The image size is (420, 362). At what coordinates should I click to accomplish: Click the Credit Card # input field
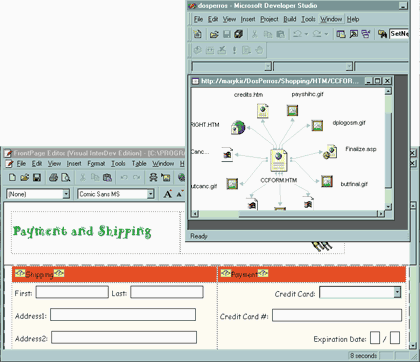click(337, 315)
